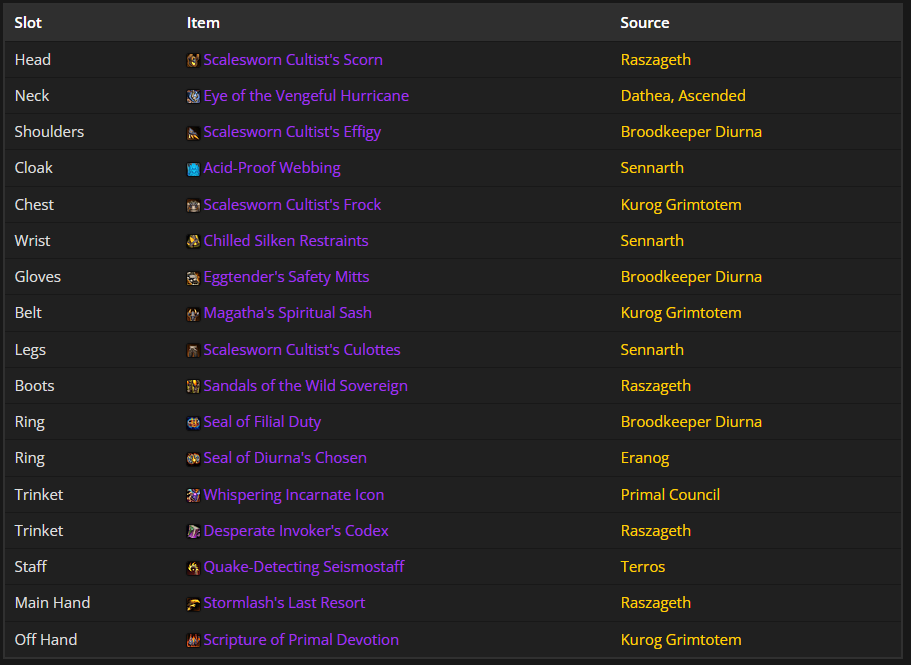Follow the Seal of Diurna's Chosen link
This screenshot has height=665, width=911.
tap(284, 458)
